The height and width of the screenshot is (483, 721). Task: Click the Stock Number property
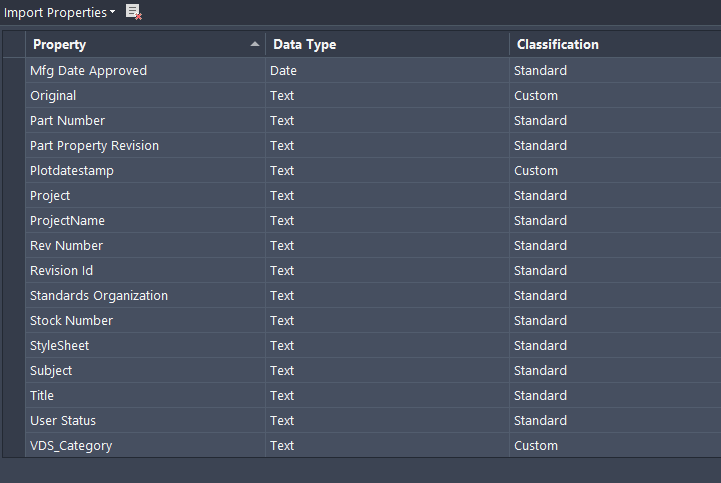pyautogui.click(x=71, y=321)
